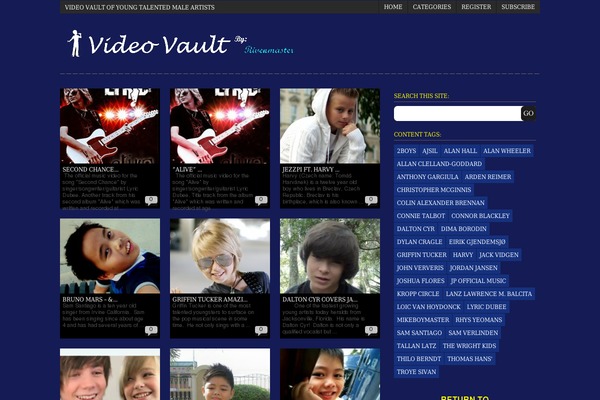Viewport: 600px width, 400px height.
Task: Select the Lanz Lawrence M. Balcita tag
Action: pyautogui.click(x=489, y=294)
